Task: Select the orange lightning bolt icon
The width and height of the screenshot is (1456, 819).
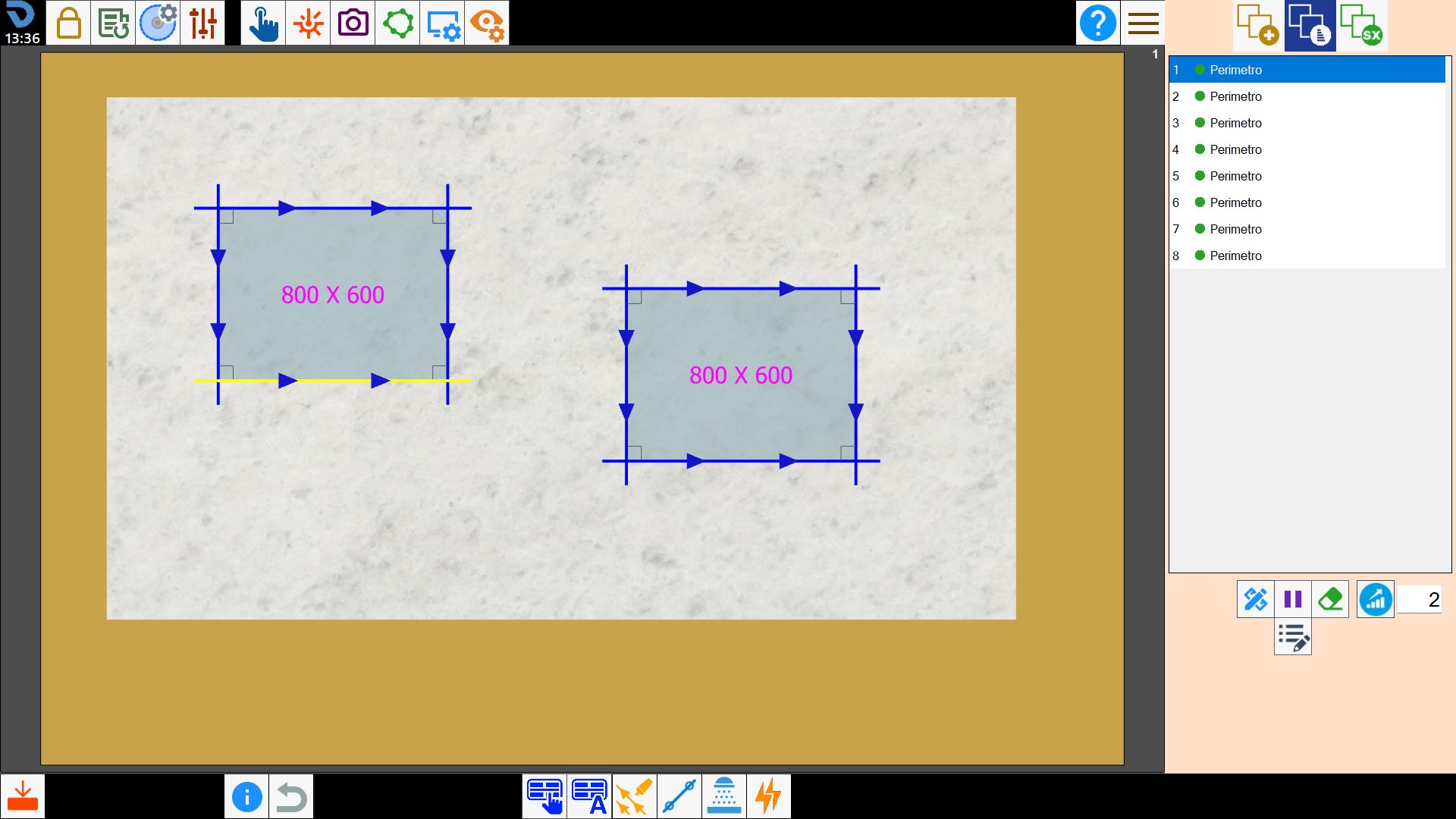Action: [769, 796]
